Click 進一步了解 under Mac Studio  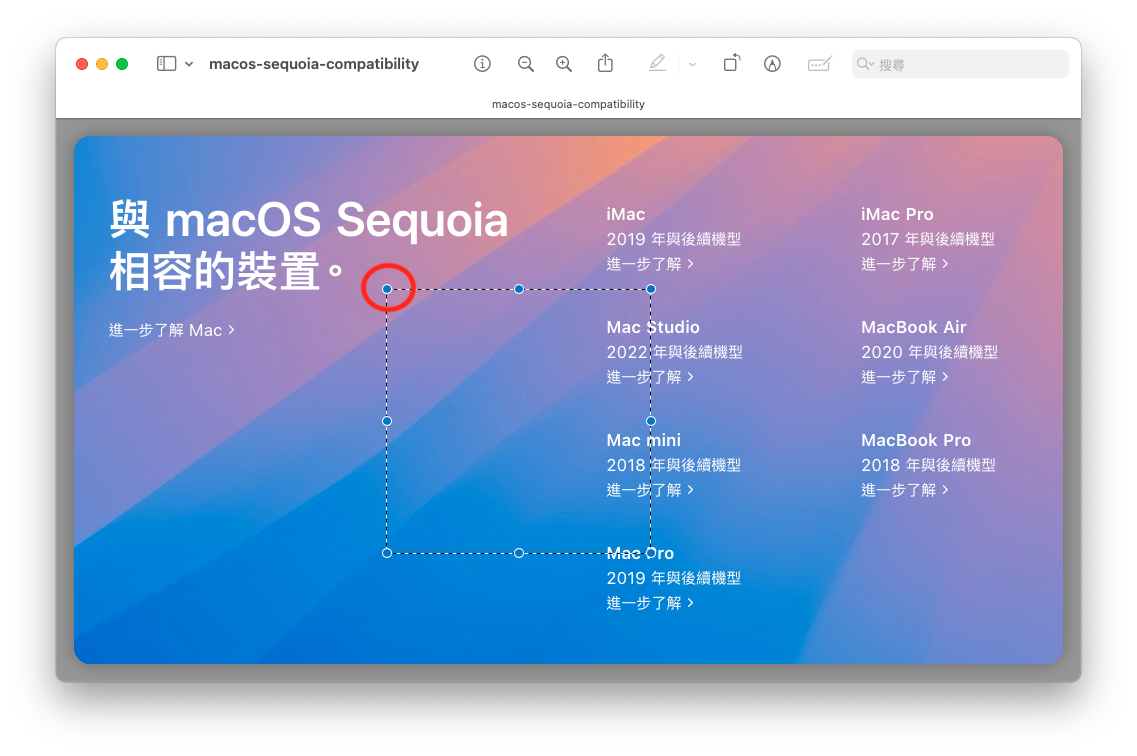click(650, 377)
